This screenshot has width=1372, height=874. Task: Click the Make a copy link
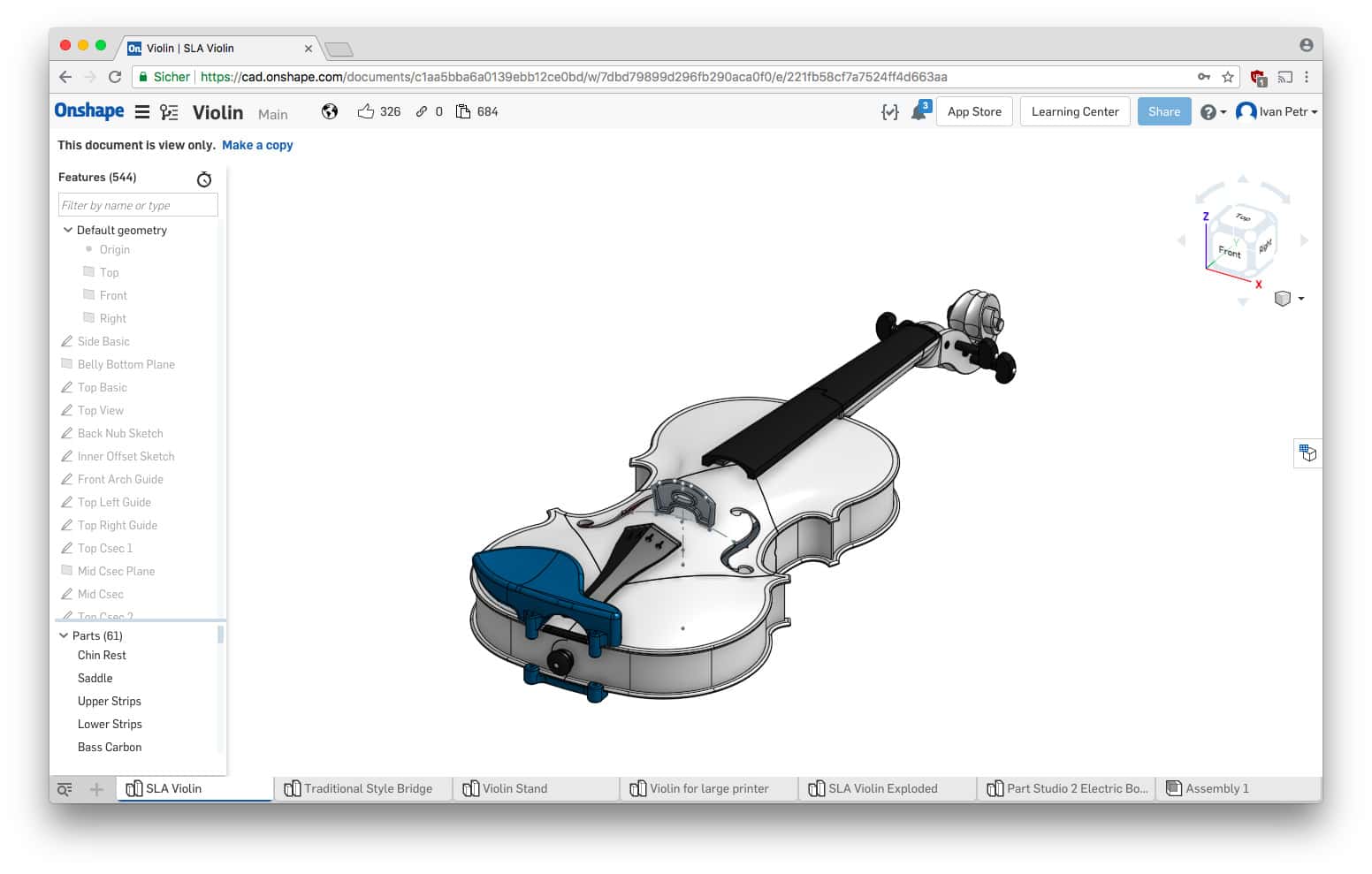[257, 145]
